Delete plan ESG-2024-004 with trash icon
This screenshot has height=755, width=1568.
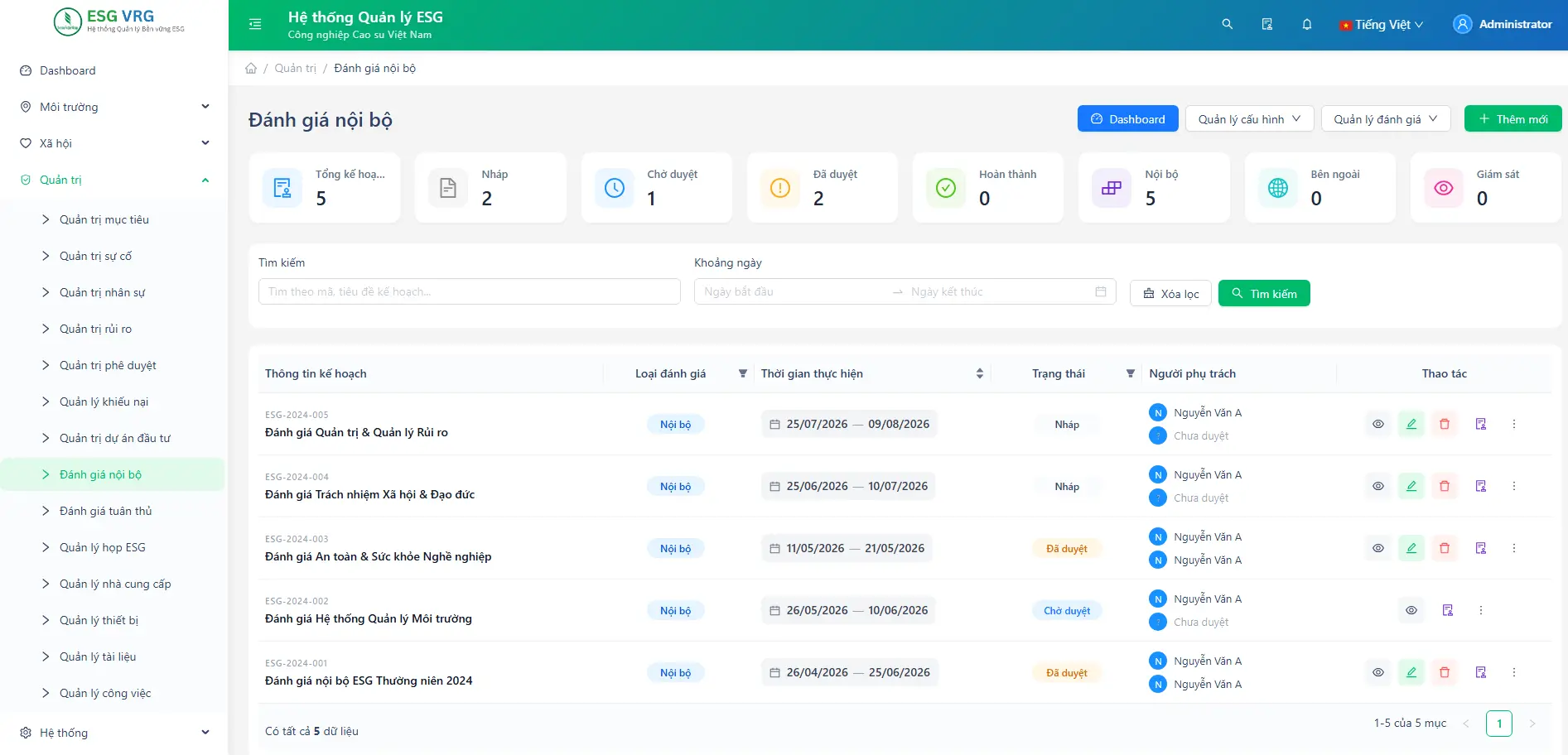coord(1445,486)
